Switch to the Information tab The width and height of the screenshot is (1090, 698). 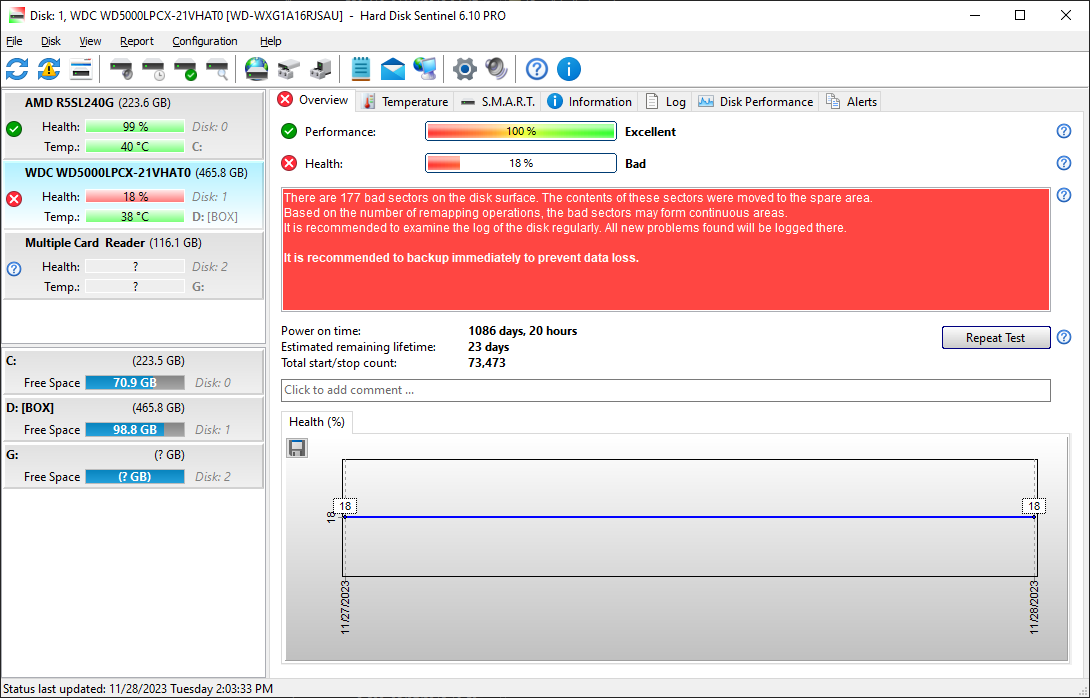(x=589, y=102)
